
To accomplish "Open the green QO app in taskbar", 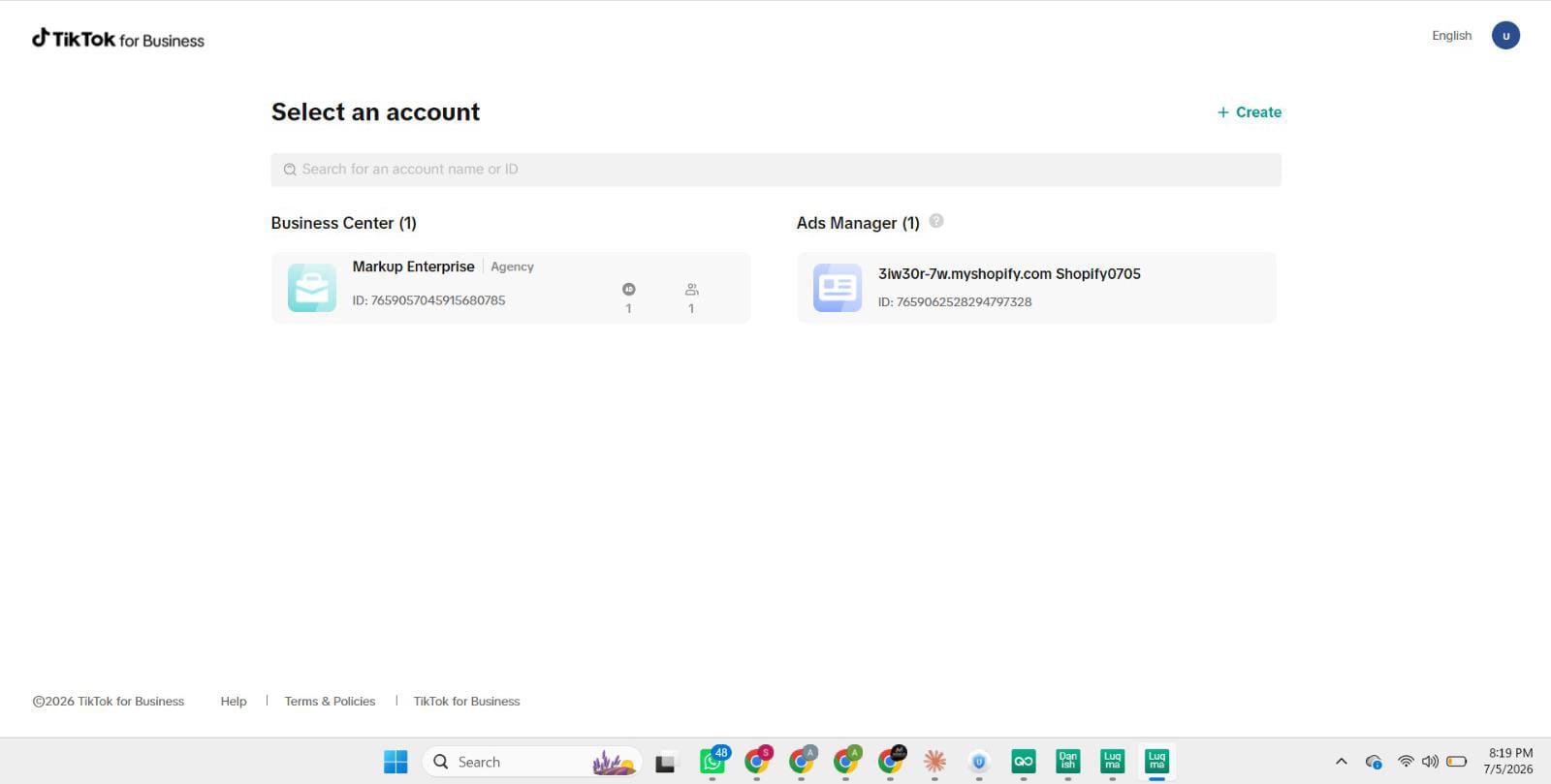I will point(1024,762).
